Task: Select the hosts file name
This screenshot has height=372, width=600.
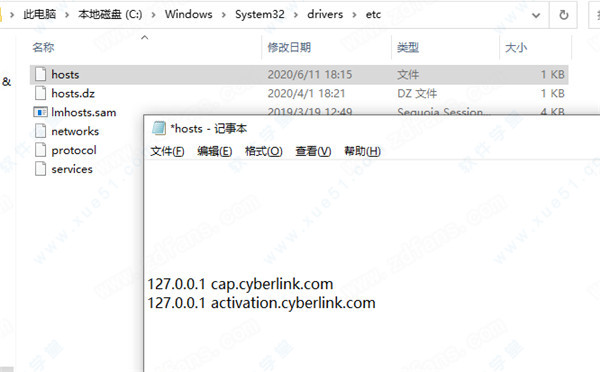Action: [65, 74]
